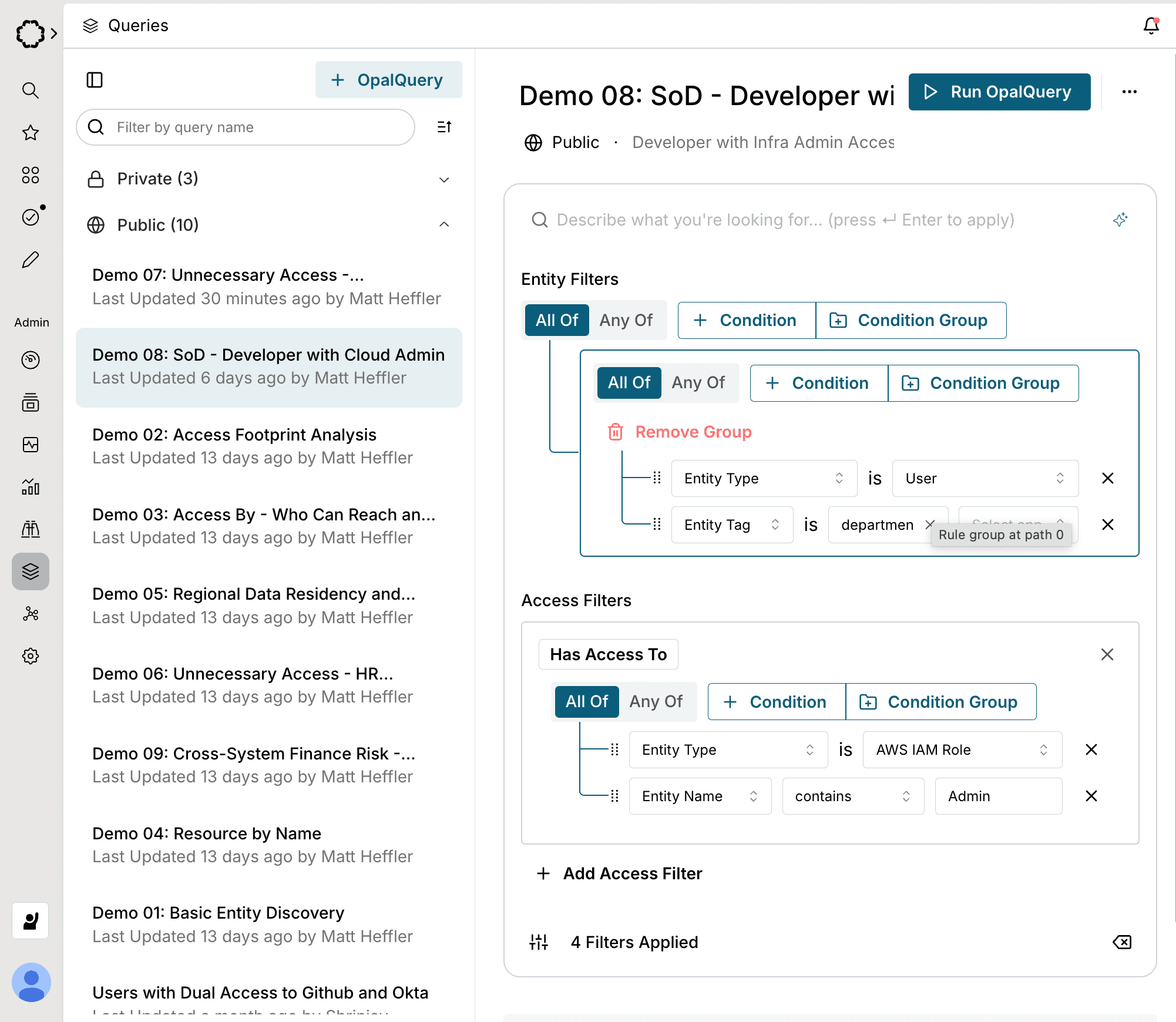Click the more options ellipsis button
This screenshot has height=1022, width=1176.
(x=1129, y=92)
